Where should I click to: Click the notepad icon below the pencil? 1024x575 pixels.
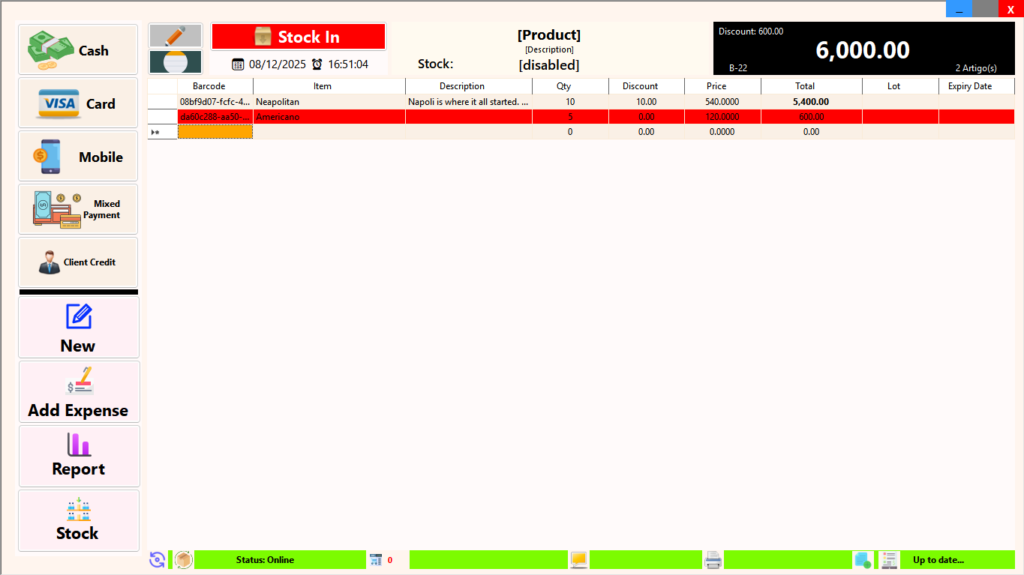click(x=175, y=62)
